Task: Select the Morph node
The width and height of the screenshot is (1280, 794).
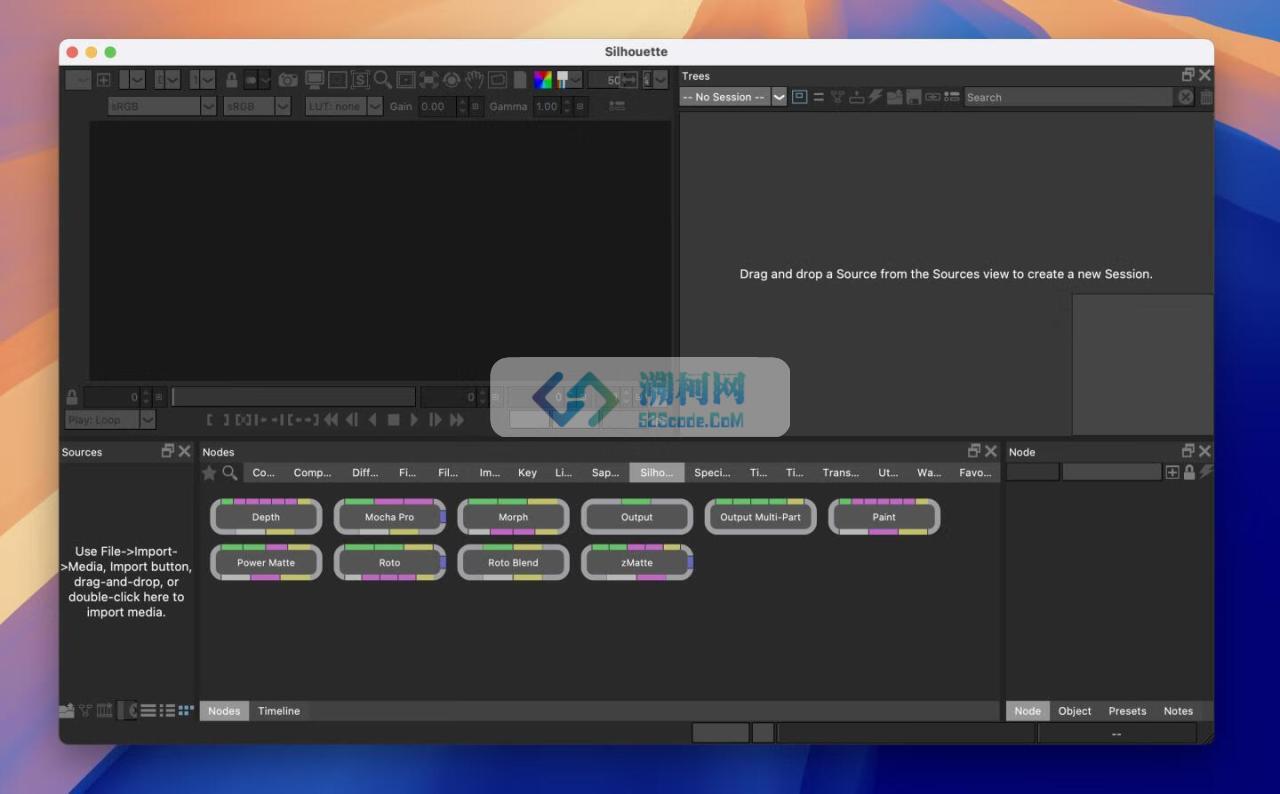Action: 513,517
